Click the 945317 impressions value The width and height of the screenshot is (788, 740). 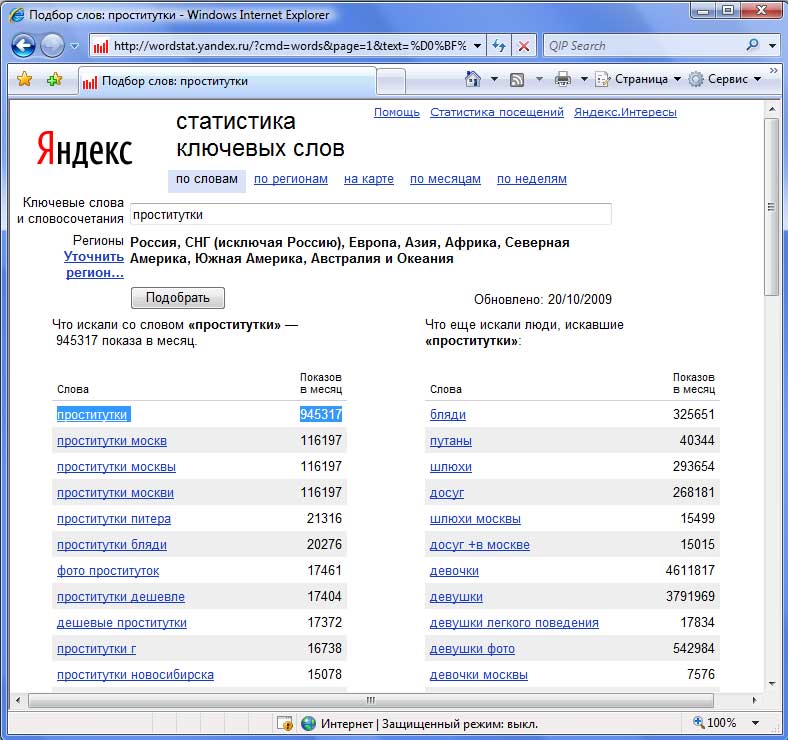(321, 414)
